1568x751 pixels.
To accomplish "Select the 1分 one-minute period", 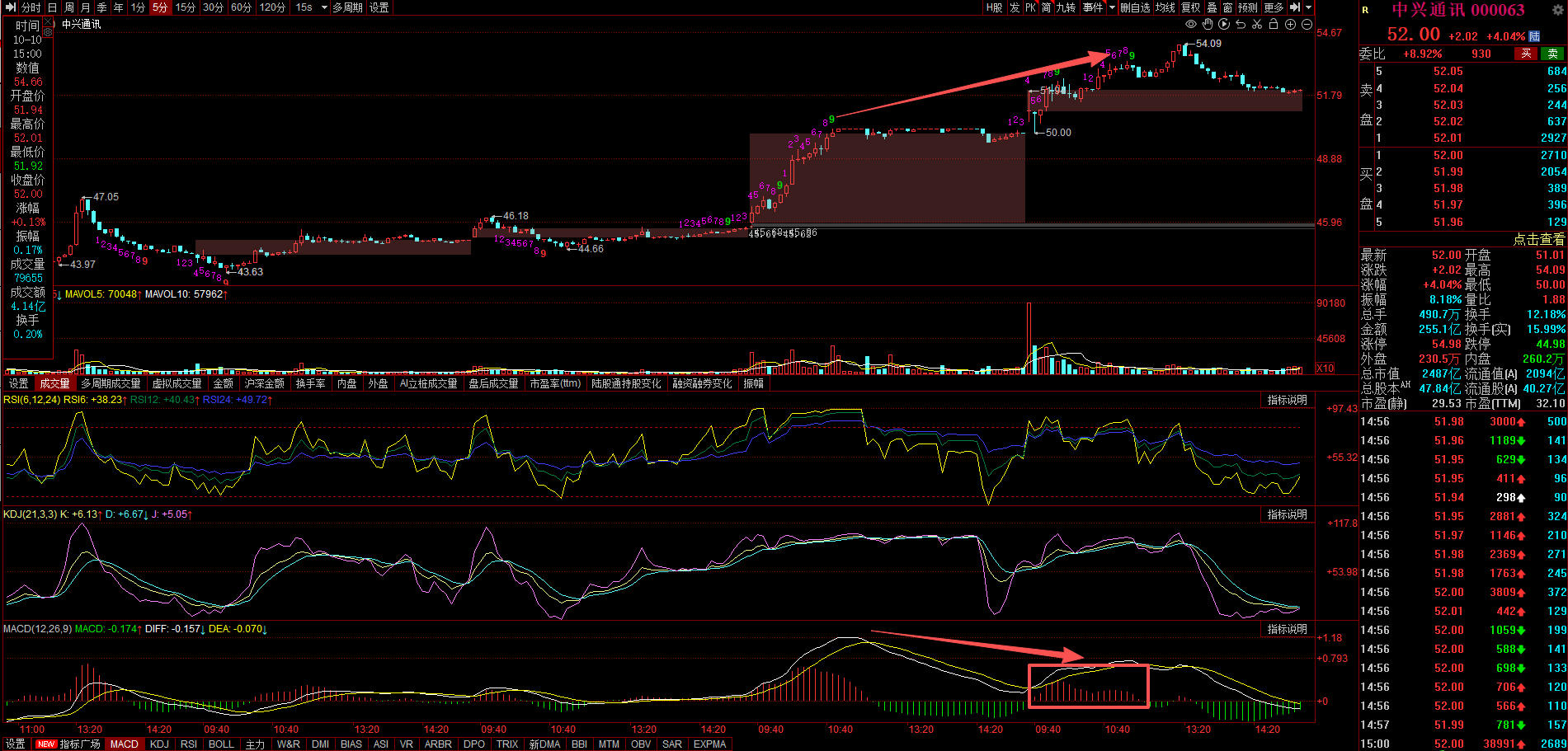I will pyautogui.click(x=138, y=7).
